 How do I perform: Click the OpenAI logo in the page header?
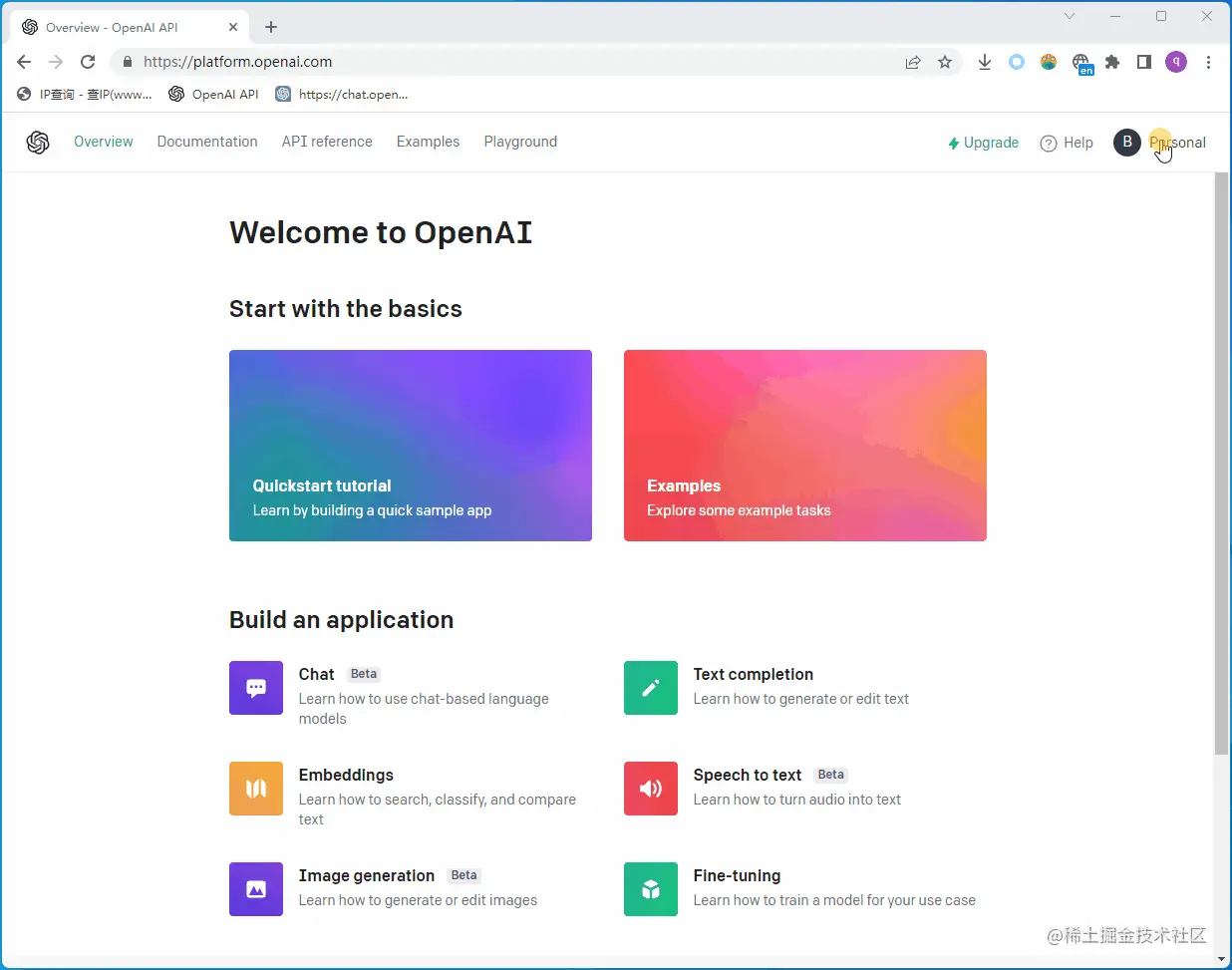(38, 143)
